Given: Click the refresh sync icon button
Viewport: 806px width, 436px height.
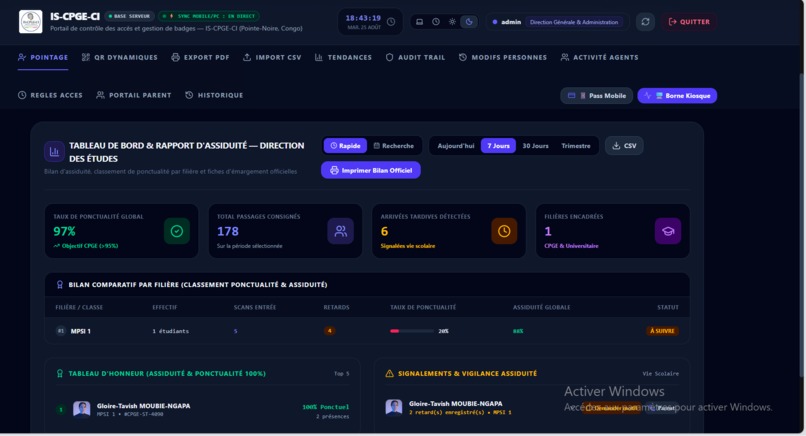Looking at the screenshot, I should (x=646, y=22).
